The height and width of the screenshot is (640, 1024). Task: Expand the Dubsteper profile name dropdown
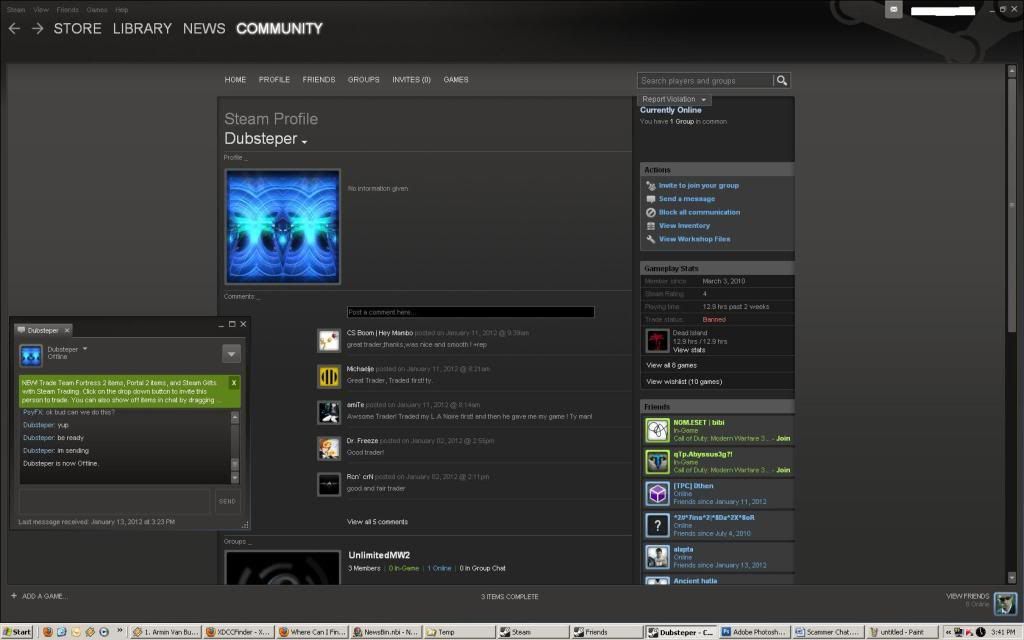304,141
